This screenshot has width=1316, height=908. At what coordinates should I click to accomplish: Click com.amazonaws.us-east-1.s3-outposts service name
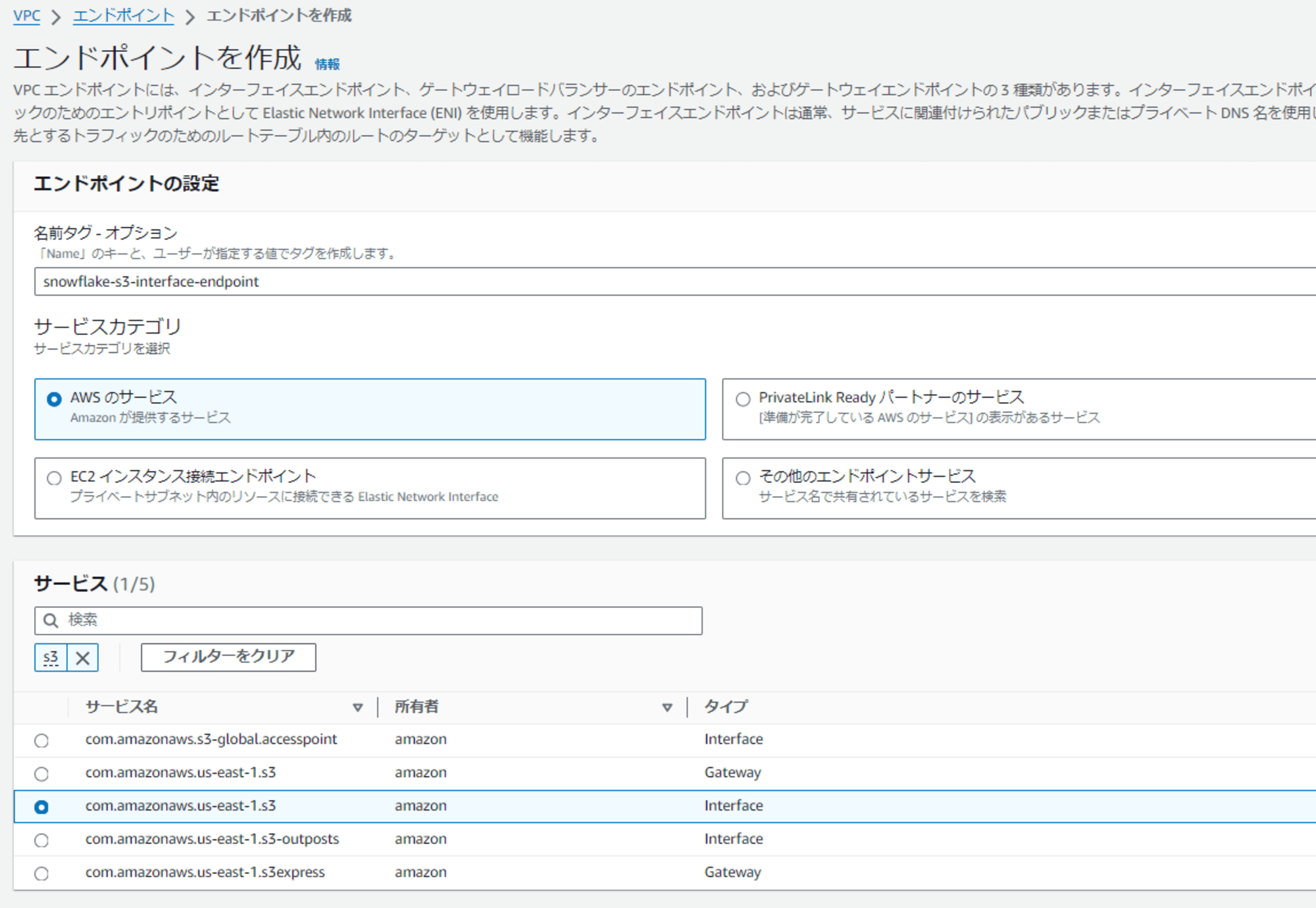212,839
